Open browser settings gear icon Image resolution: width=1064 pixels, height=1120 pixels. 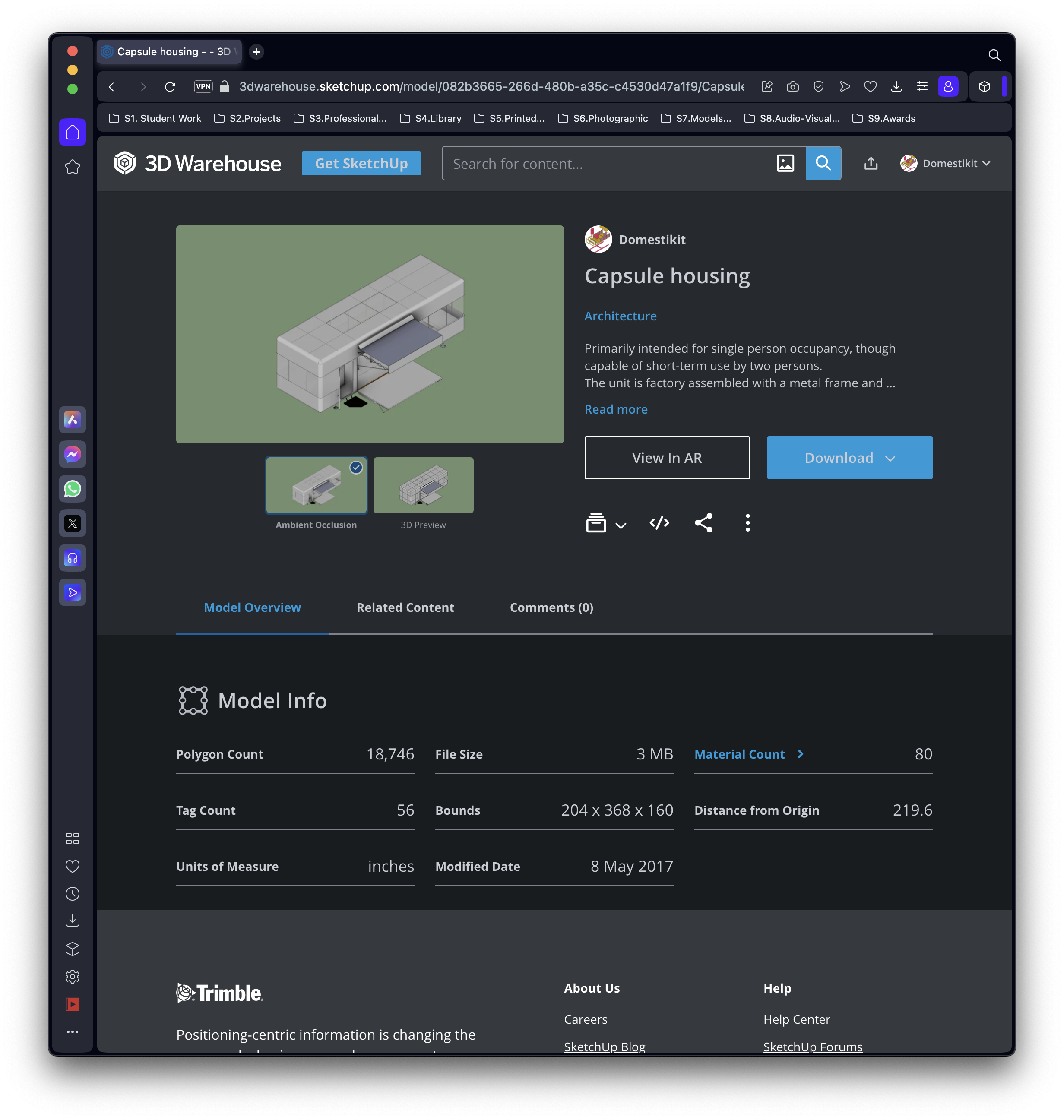(x=73, y=977)
